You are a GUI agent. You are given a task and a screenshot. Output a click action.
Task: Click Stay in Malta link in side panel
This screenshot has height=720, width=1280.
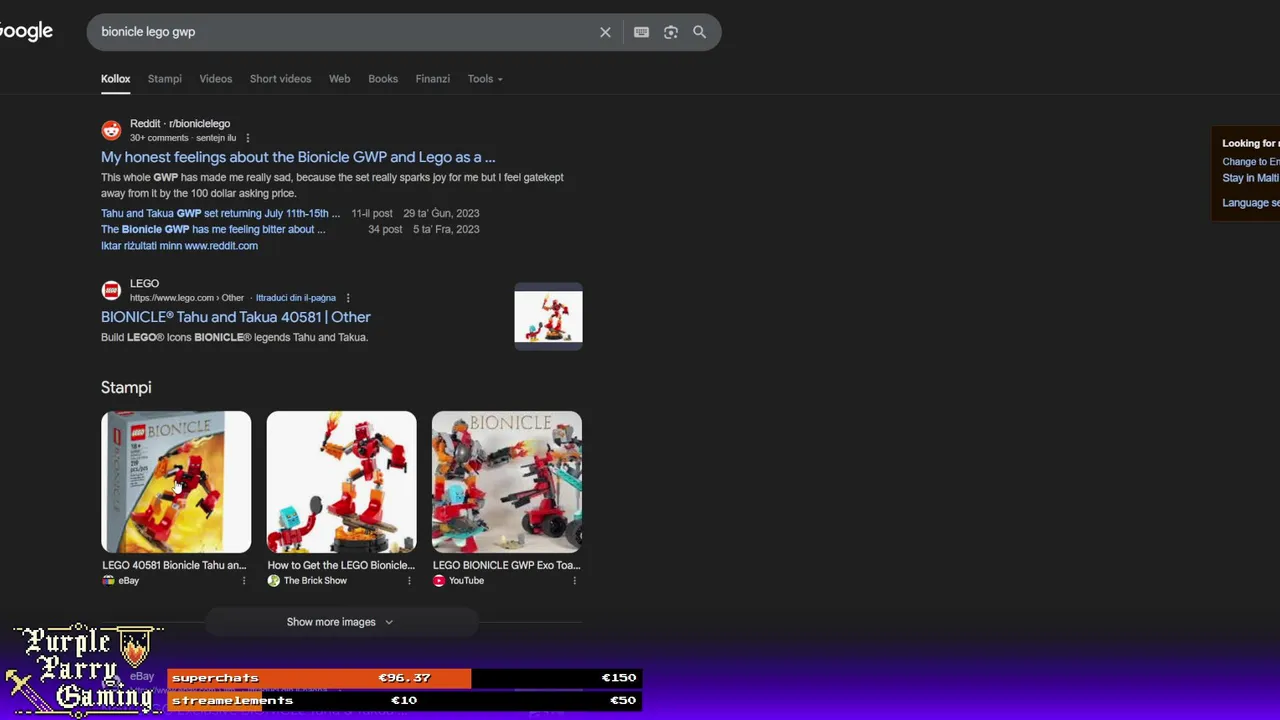click(1250, 178)
